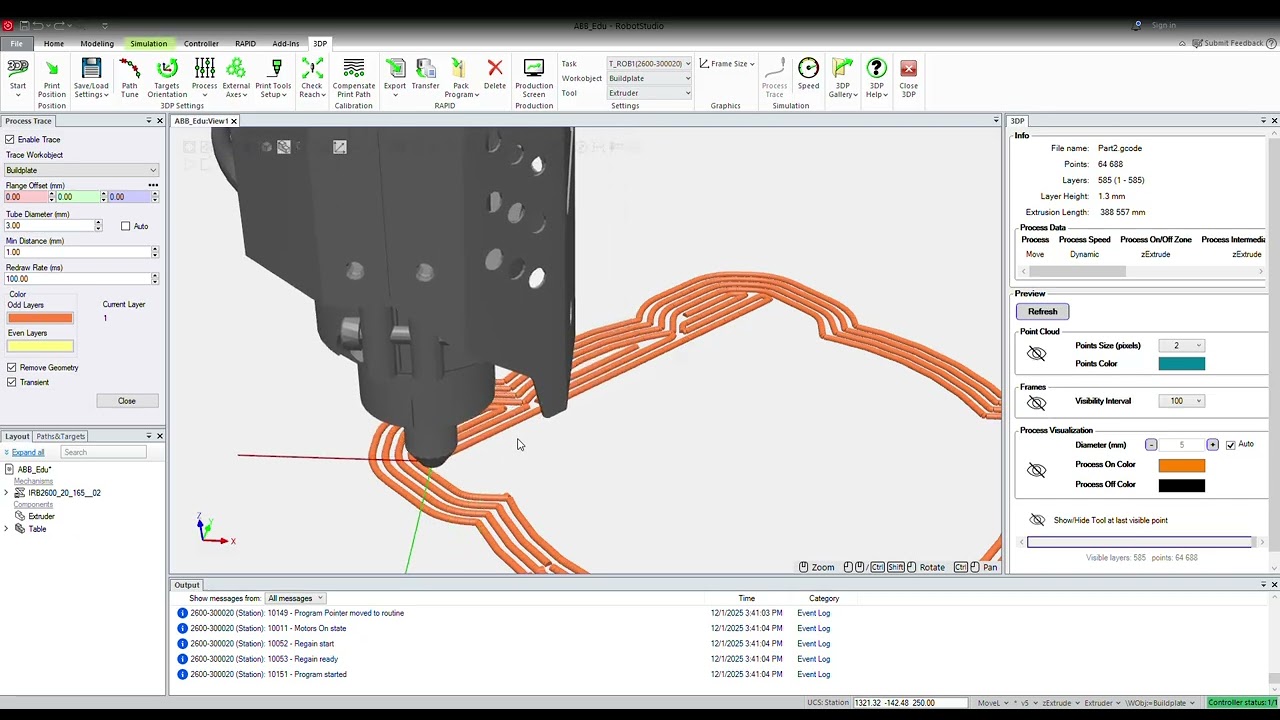Screen dimensions: 1280x720
Task: Switch to the Home ribbon tab
Action: 54,44
